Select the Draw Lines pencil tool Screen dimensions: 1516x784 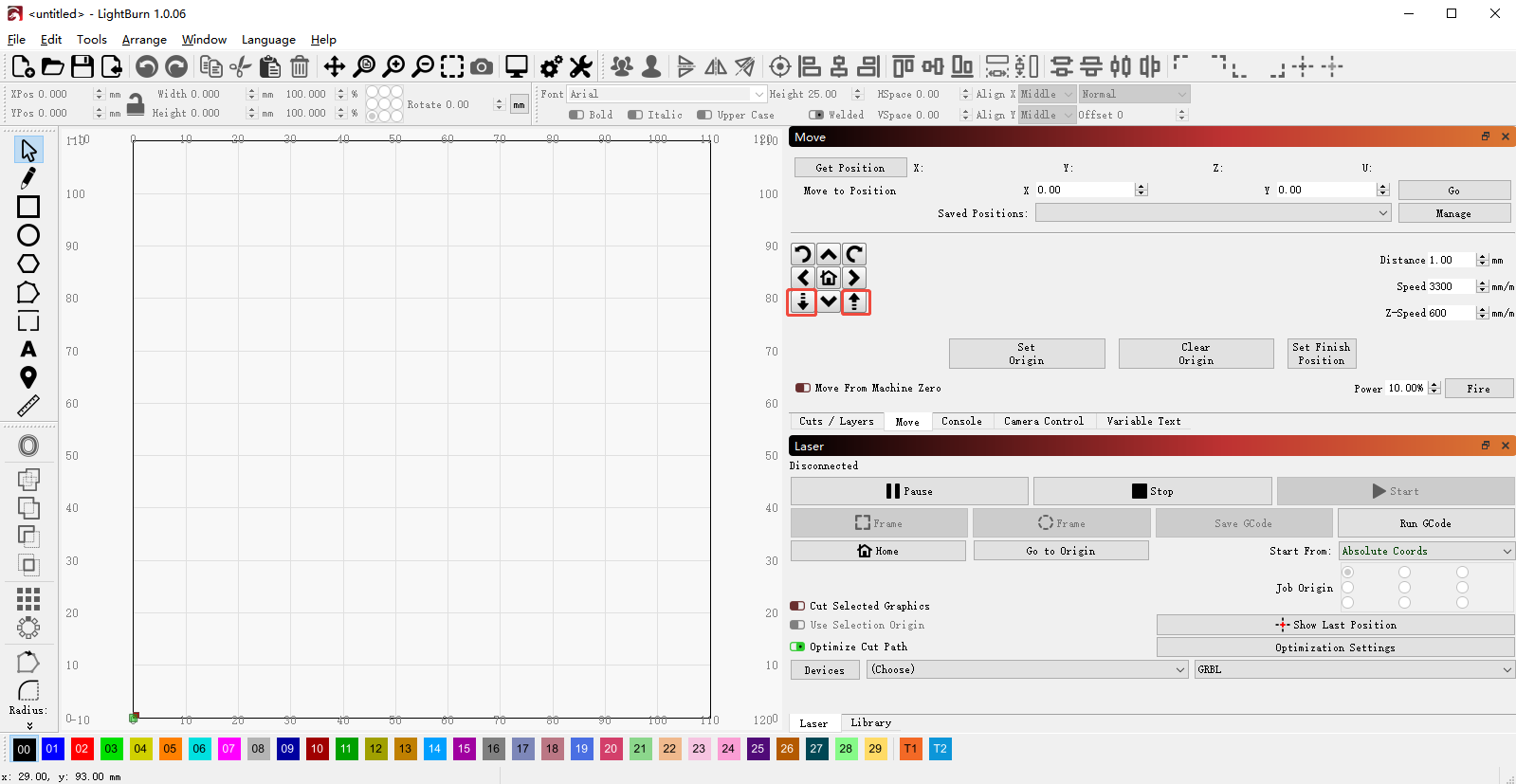(x=28, y=178)
